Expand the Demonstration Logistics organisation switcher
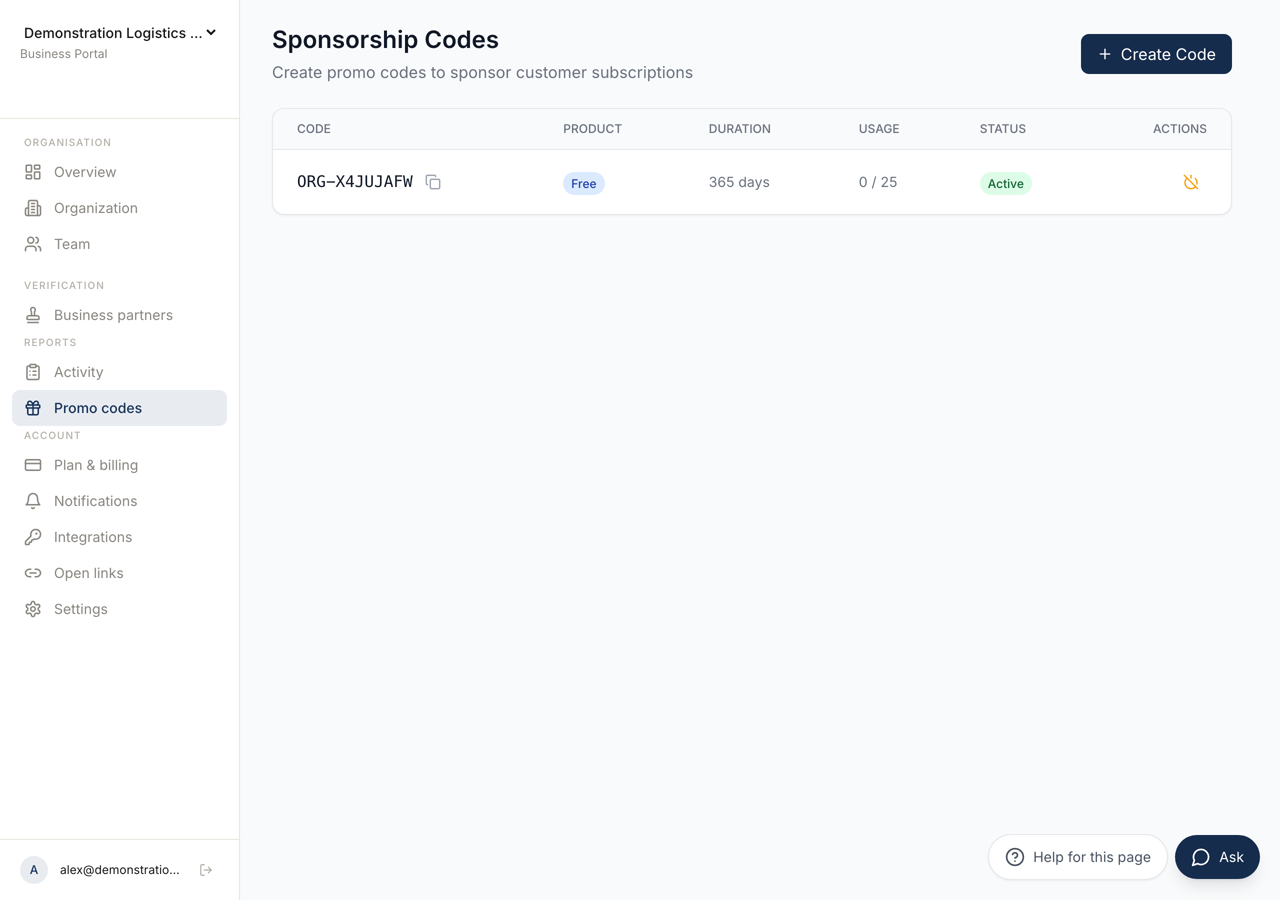Viewport: 1280px width, 900px height. [120, 33]
